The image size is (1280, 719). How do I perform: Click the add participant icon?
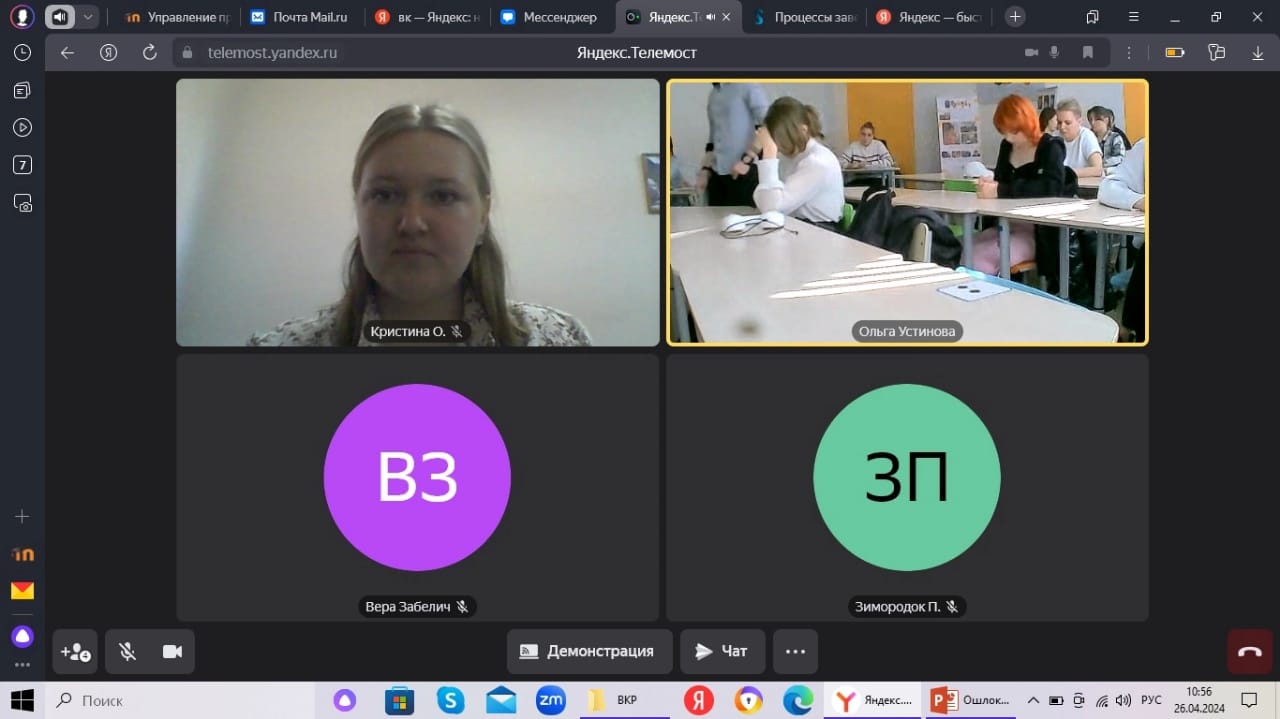point(75,652)
